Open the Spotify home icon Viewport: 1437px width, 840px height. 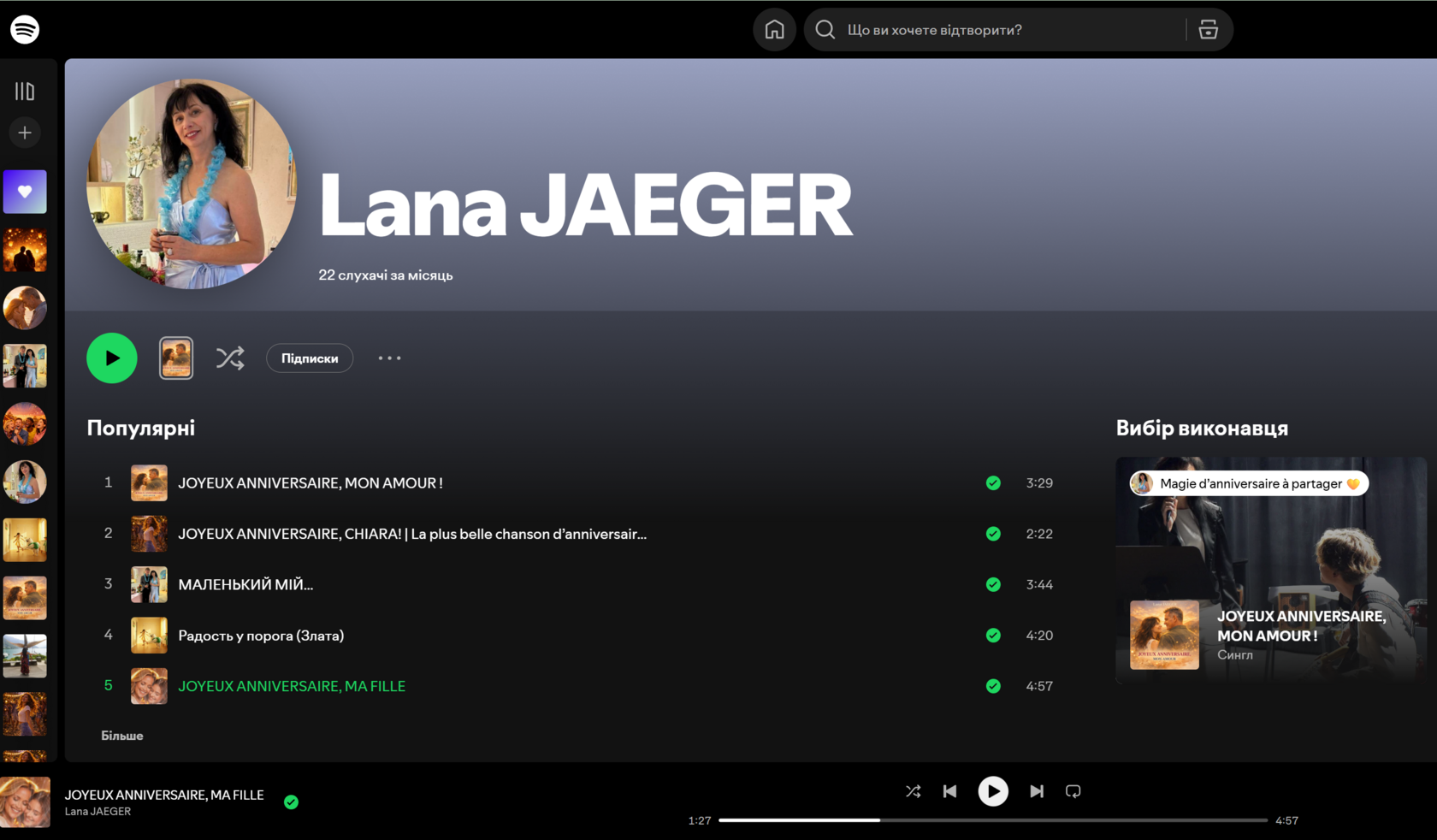click(774, 30)
